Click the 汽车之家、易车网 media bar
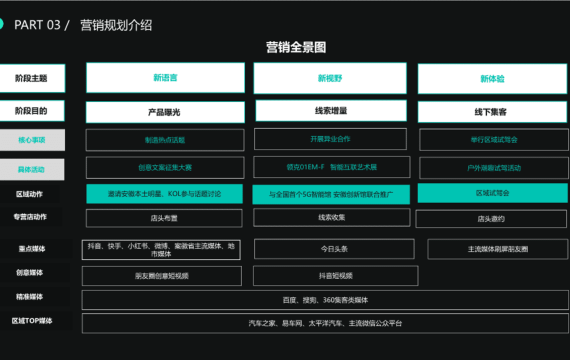The width and height of the screenshot is (570, 360). coord(325,323)
